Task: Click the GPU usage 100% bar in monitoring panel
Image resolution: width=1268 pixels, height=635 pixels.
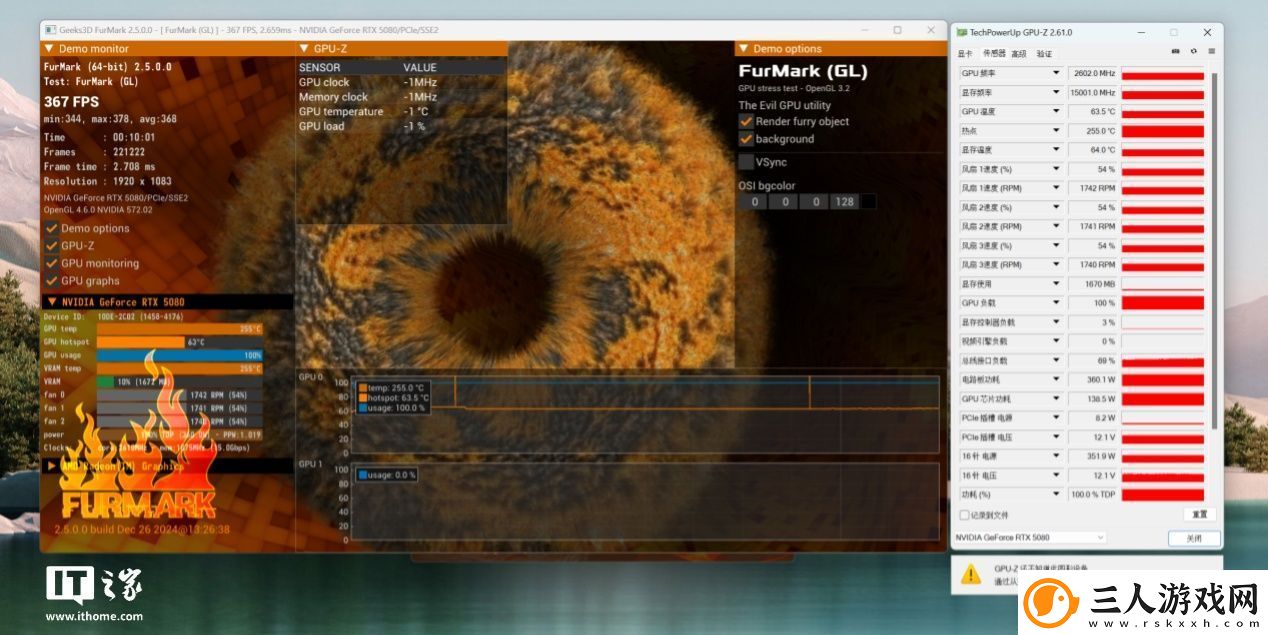Action: (180, 355)
